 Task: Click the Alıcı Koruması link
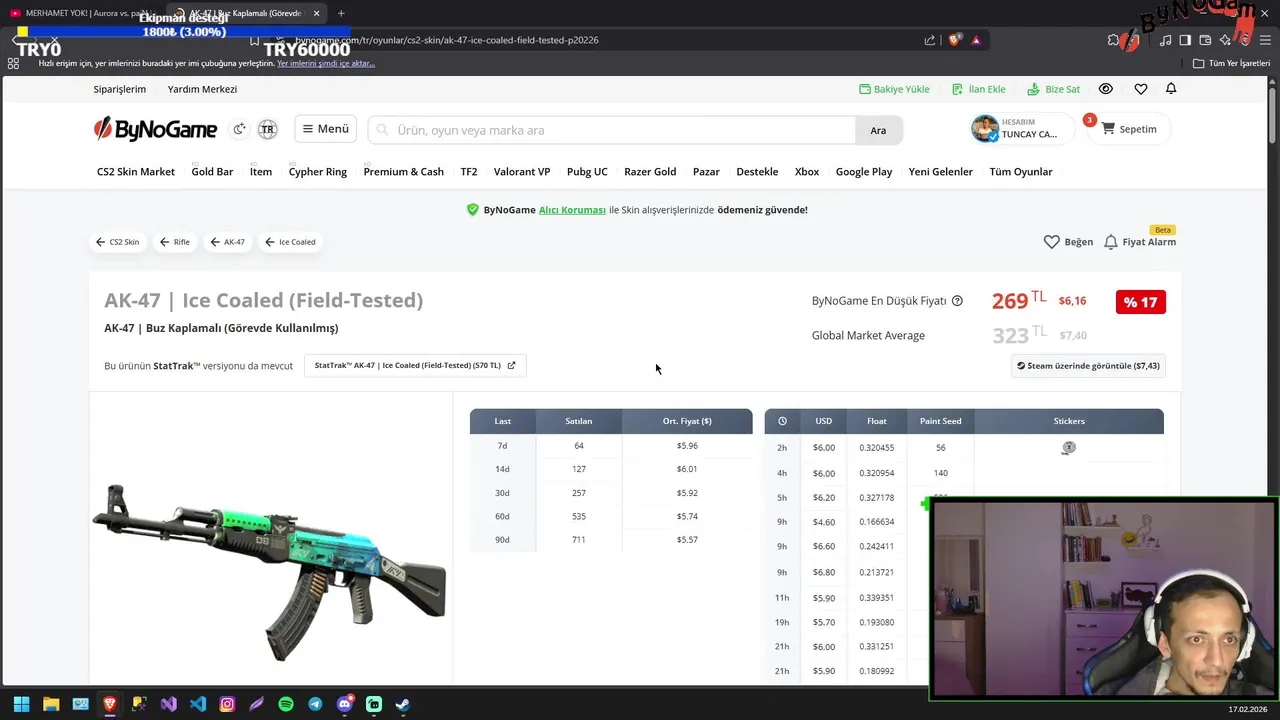[572, 210]
